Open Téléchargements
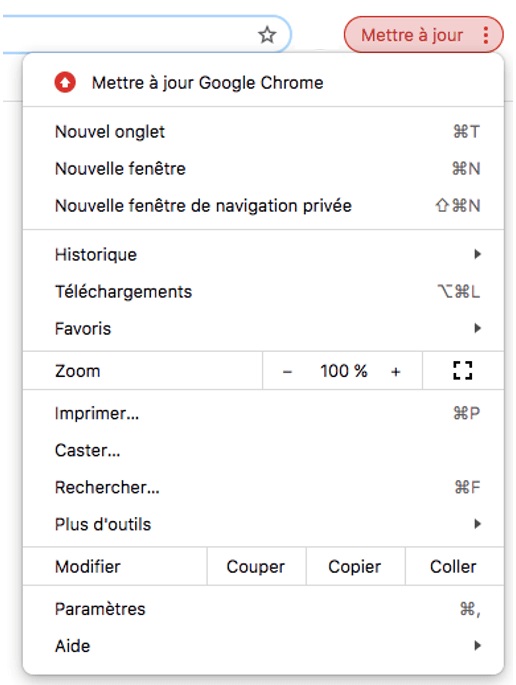 [263, 291]
